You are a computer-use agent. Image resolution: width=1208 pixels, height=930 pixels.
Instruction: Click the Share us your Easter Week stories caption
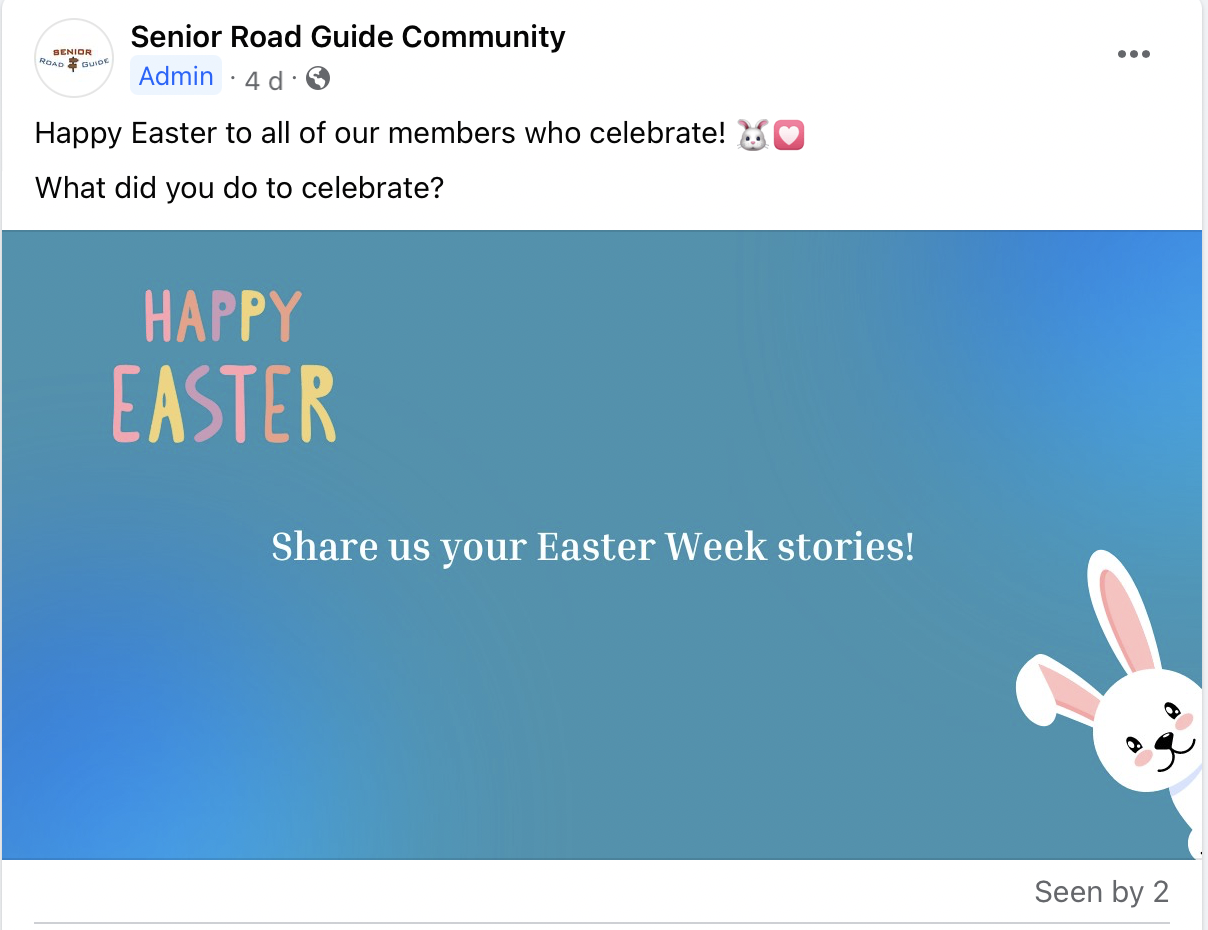[593, 547]
